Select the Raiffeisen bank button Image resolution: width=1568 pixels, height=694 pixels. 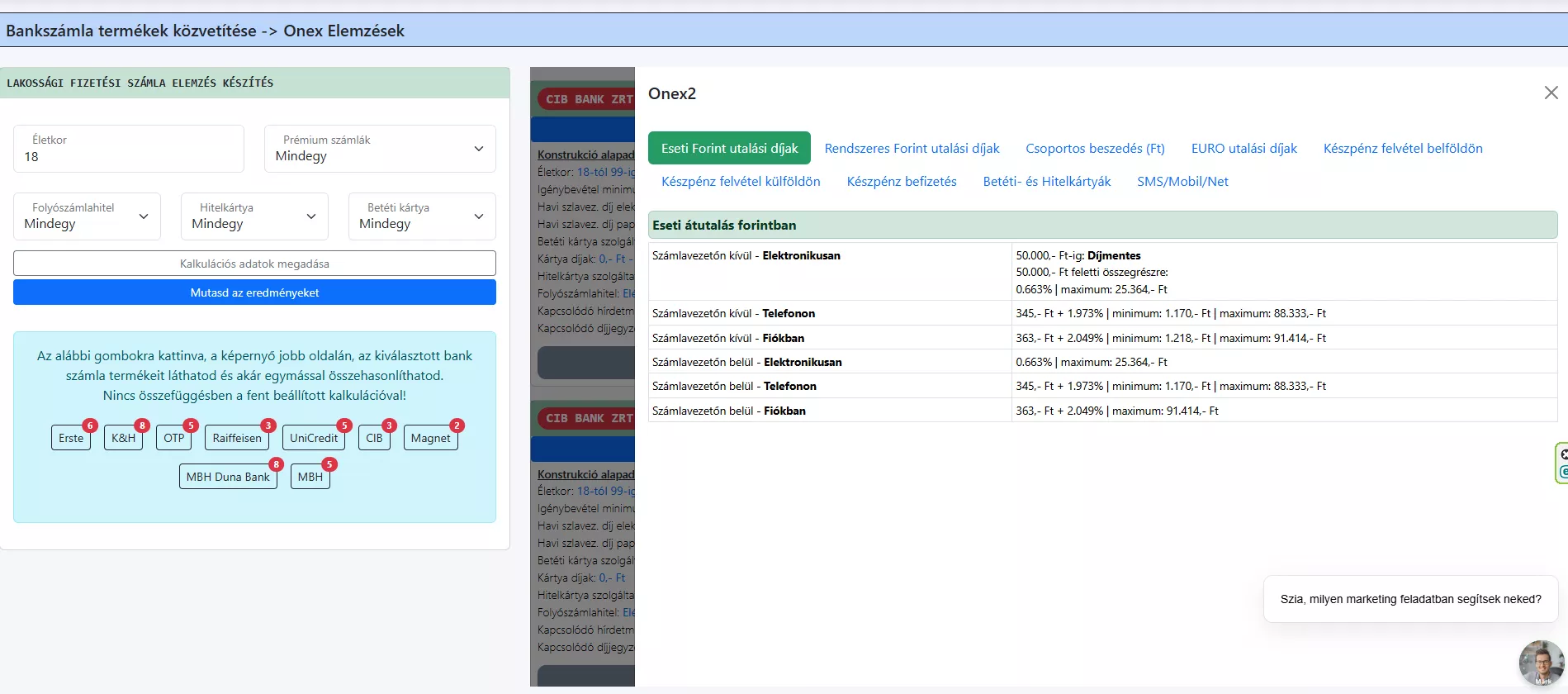click(x=236, y=438)
